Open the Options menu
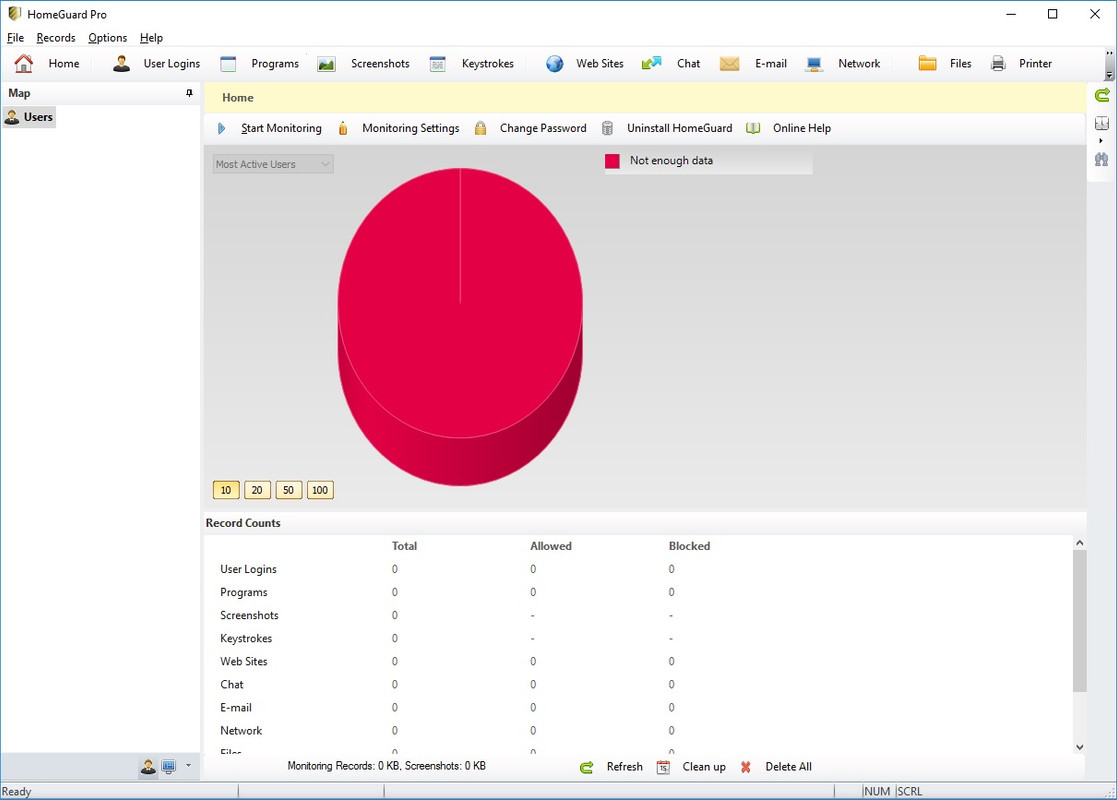This screenshot has height=800, width=1117. click(x=108, y=38)
